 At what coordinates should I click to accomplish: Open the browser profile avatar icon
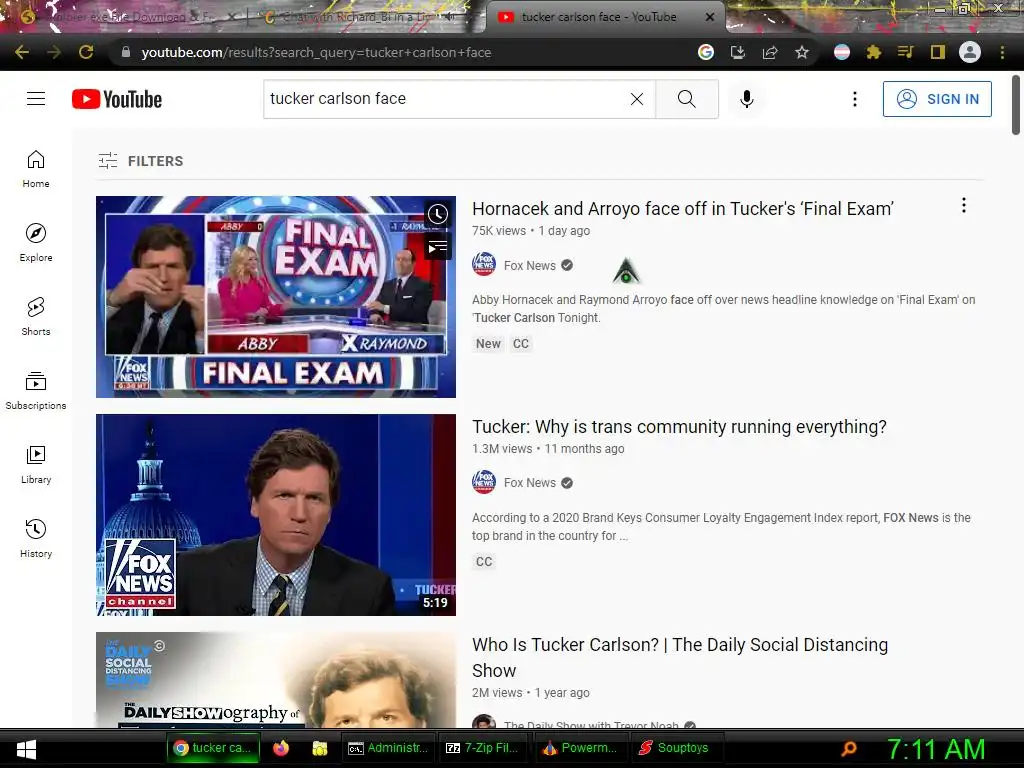(x=970, y=52)
